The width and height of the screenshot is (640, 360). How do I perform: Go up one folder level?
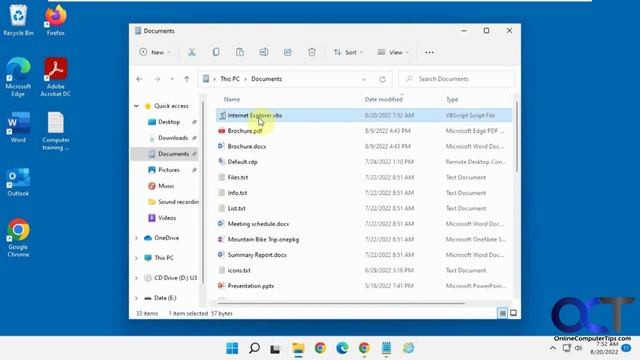(187, 79)
